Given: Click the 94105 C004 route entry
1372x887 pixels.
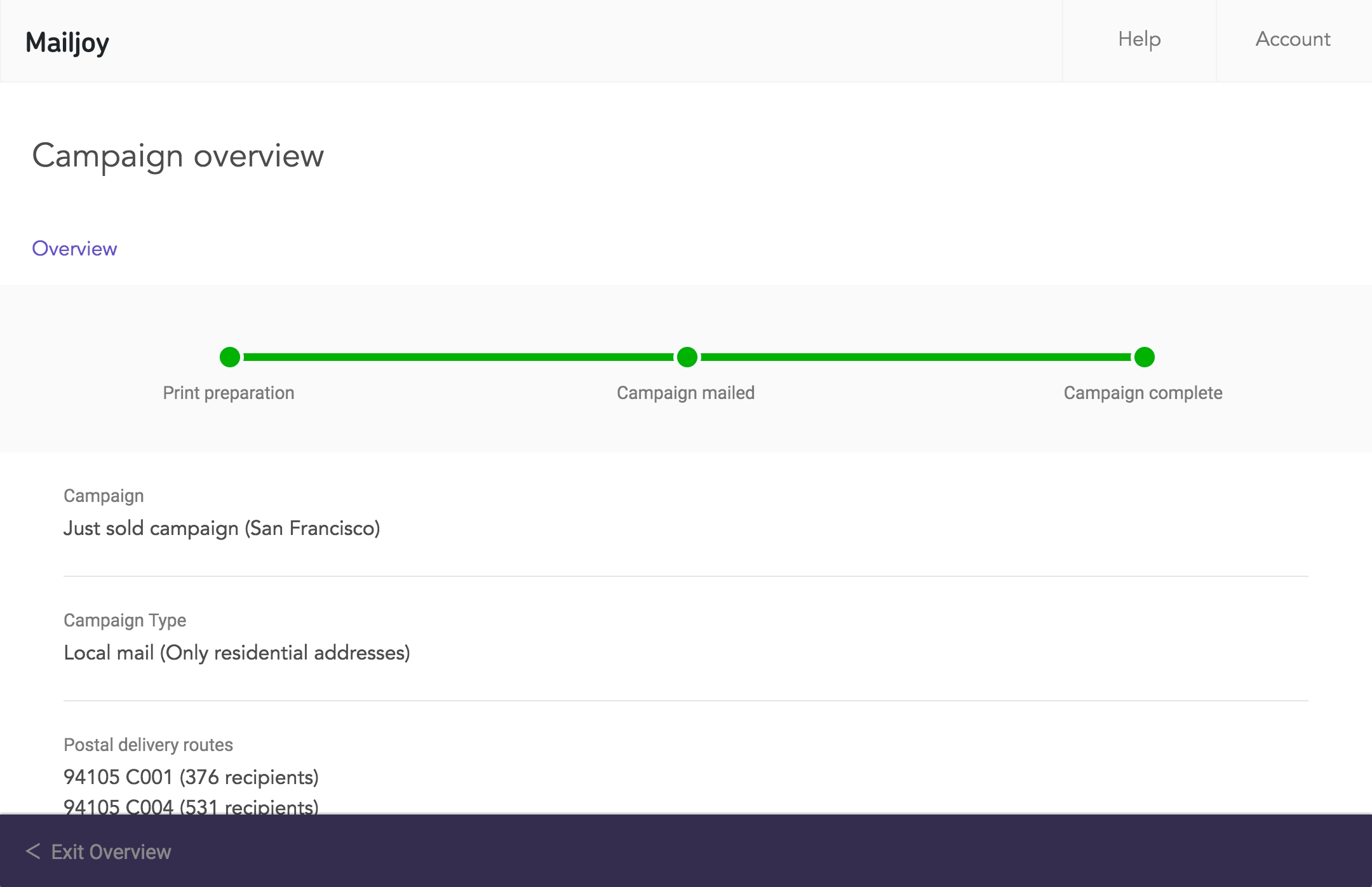Looking at the screenshot, I should (x=191, y=806).
